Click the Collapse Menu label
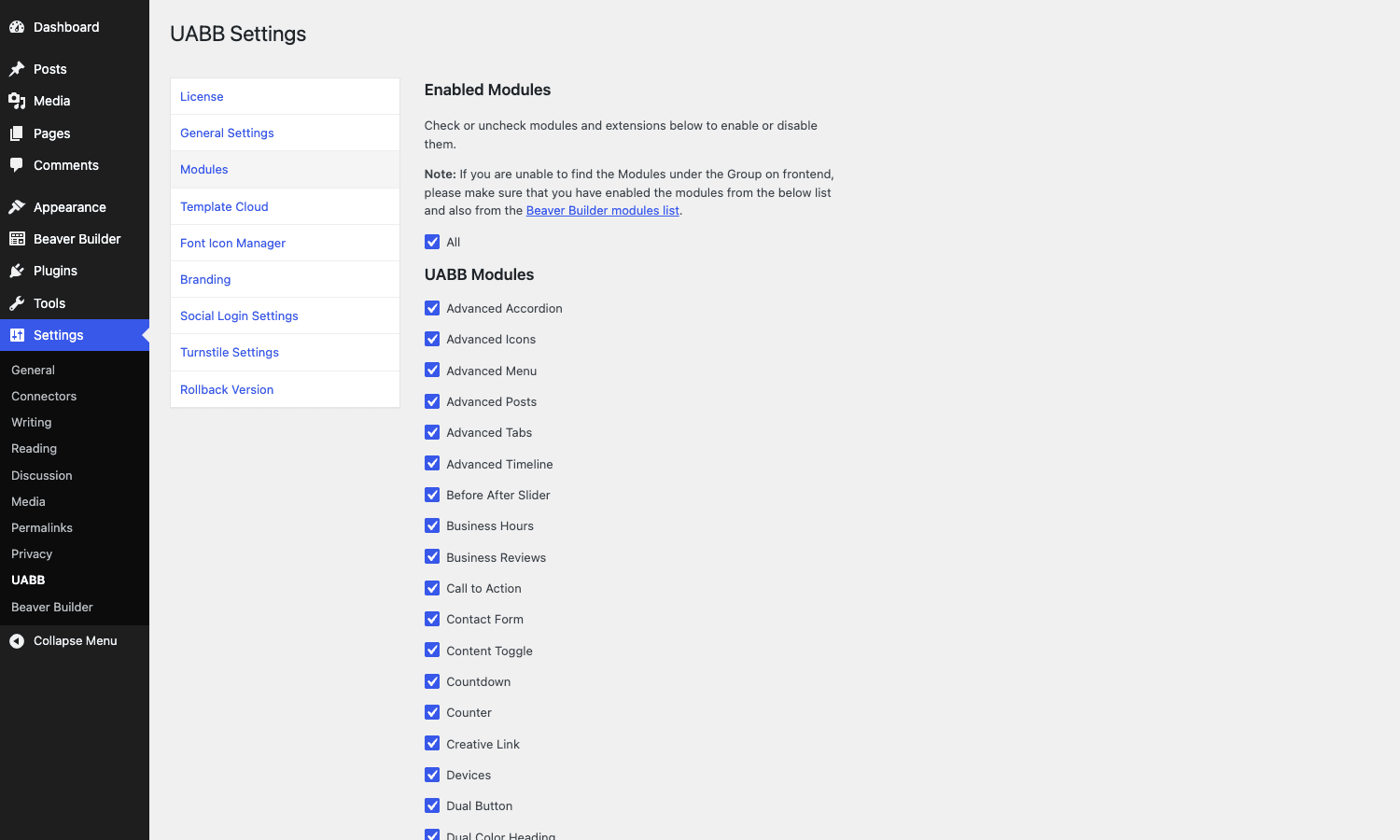 [76, 641]
